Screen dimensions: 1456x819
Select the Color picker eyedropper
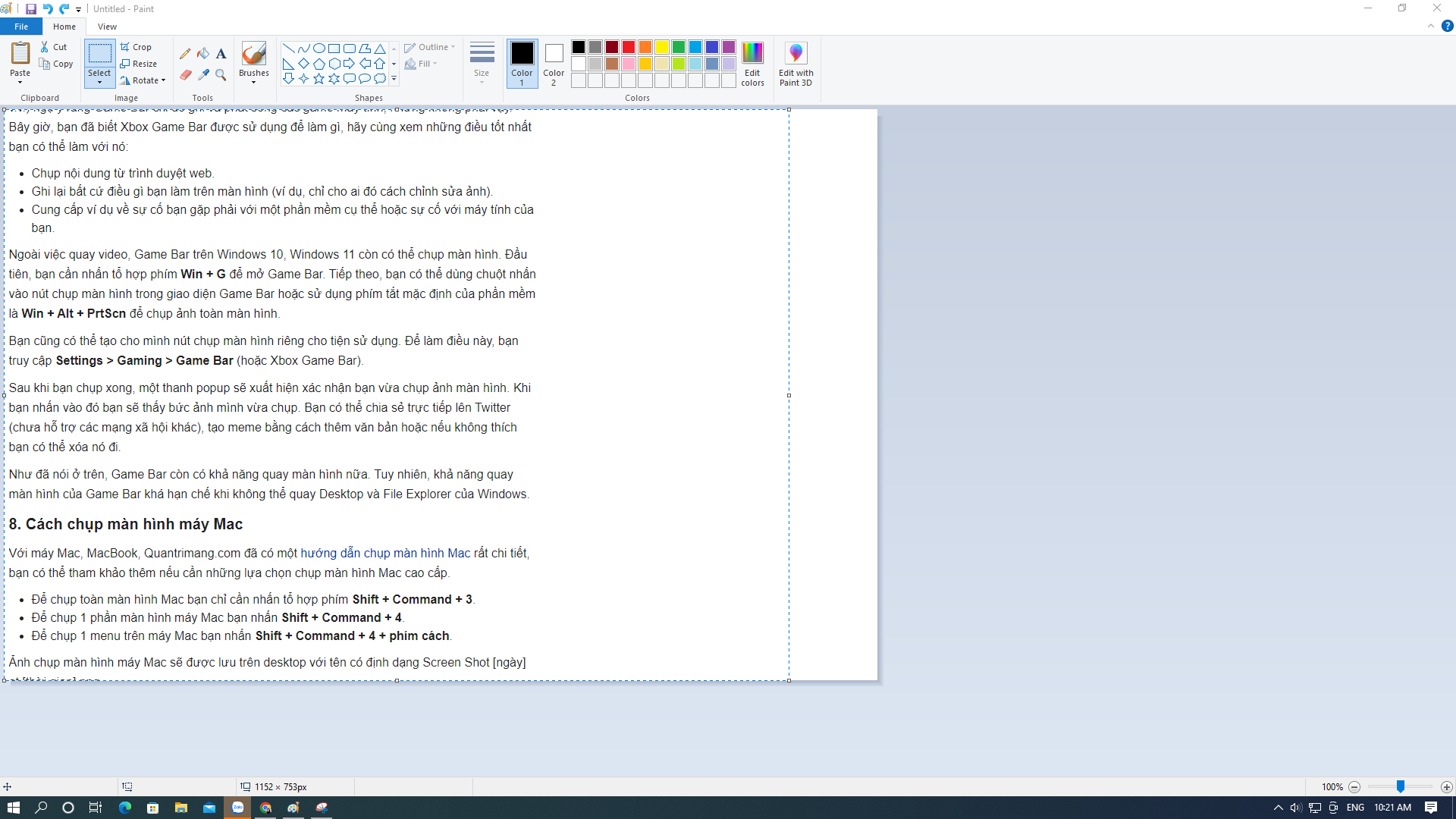203,75
